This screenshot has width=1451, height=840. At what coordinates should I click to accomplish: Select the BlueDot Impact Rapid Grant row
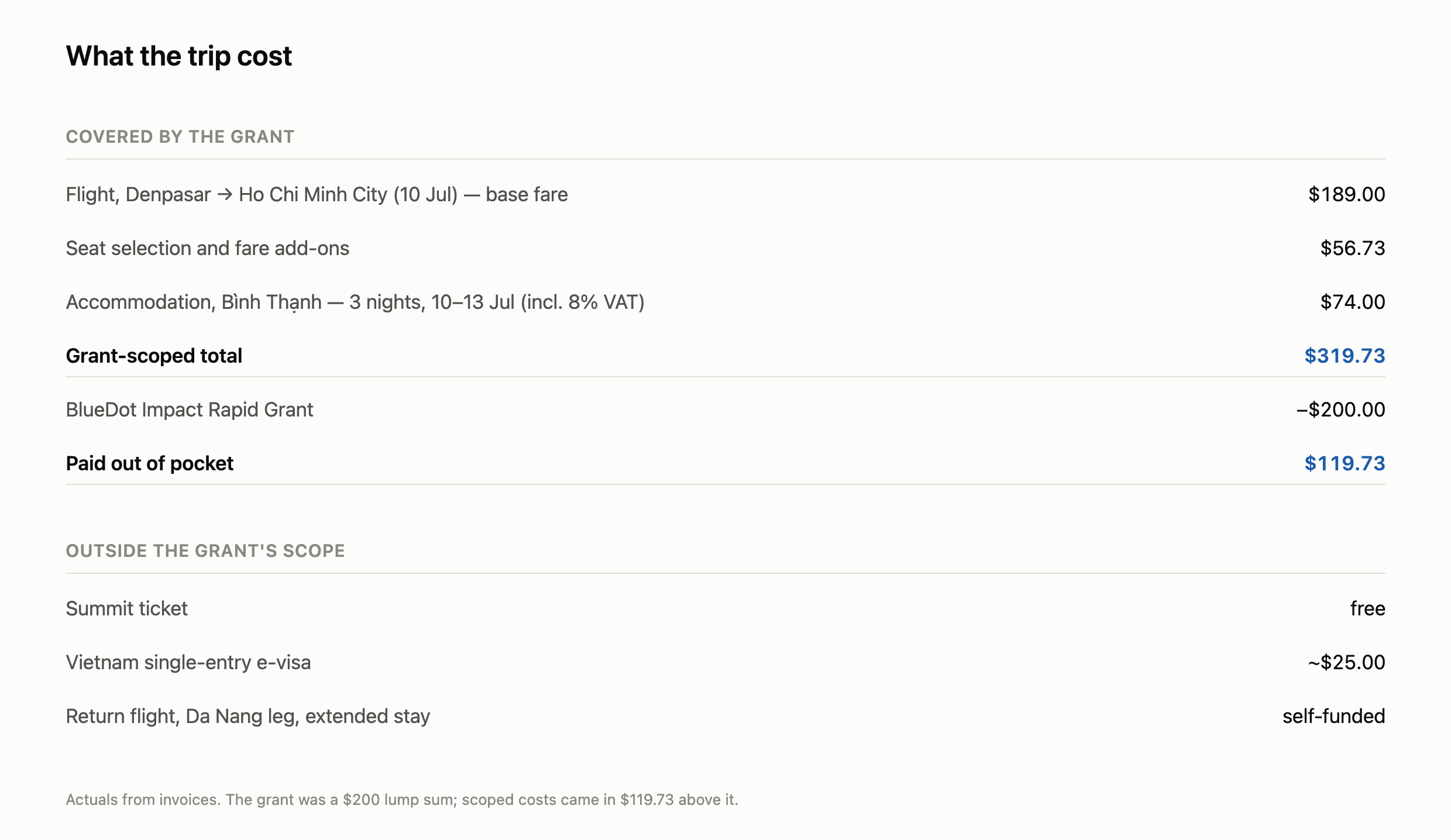725,409
